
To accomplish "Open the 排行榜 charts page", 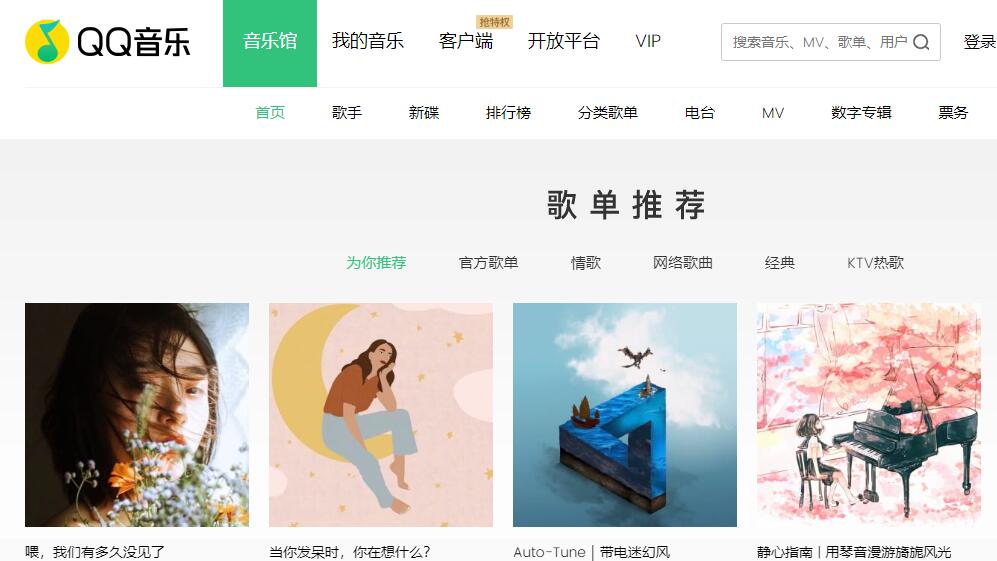I will (508, 113).
